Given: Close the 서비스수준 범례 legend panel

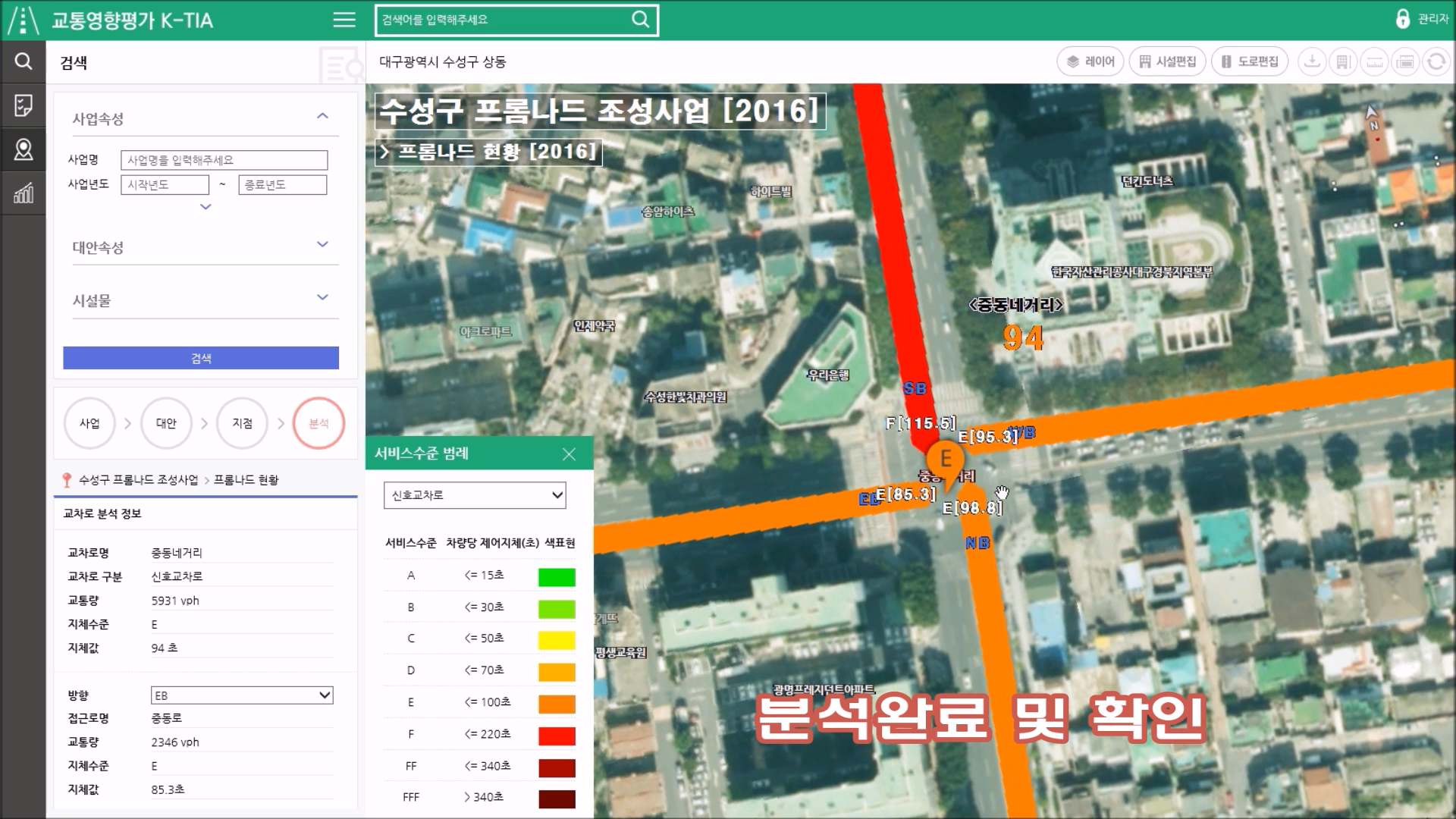Looking at the screenshot, I should 569,454.
